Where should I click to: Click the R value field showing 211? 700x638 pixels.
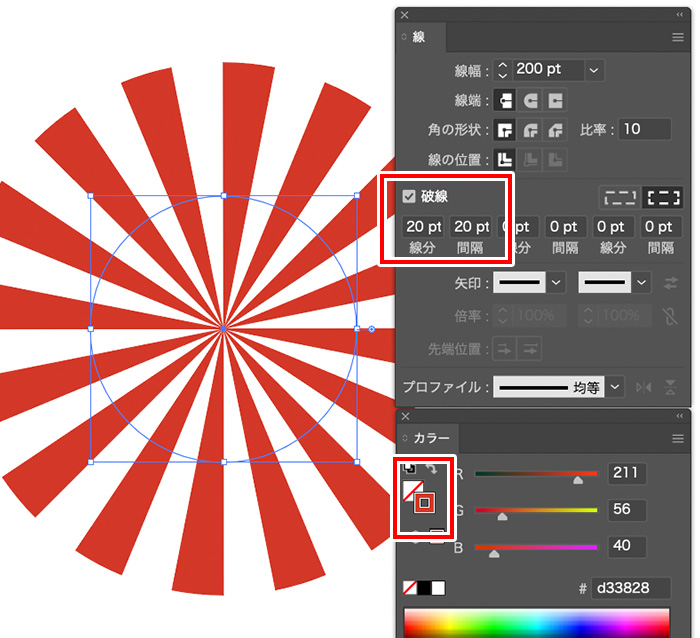coord(627,473)
